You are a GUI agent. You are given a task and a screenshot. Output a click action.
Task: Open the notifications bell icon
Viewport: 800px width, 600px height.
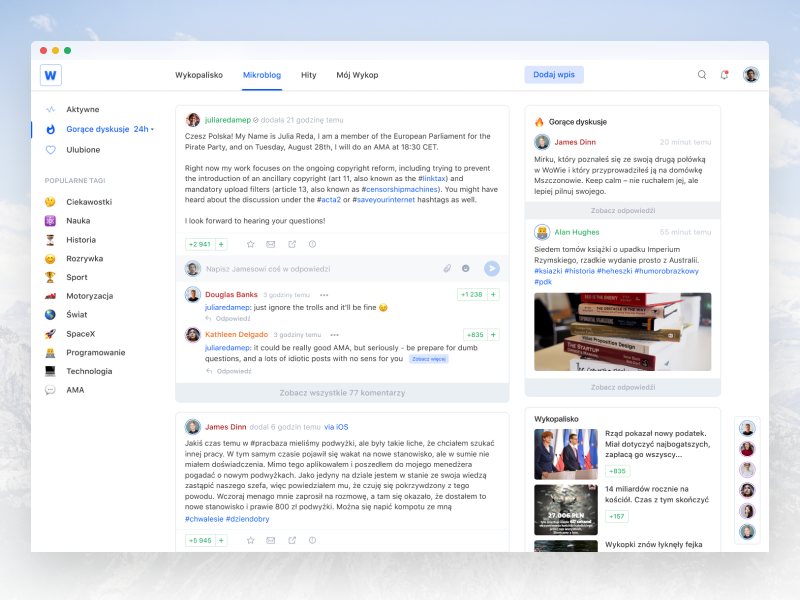point(724,74)
